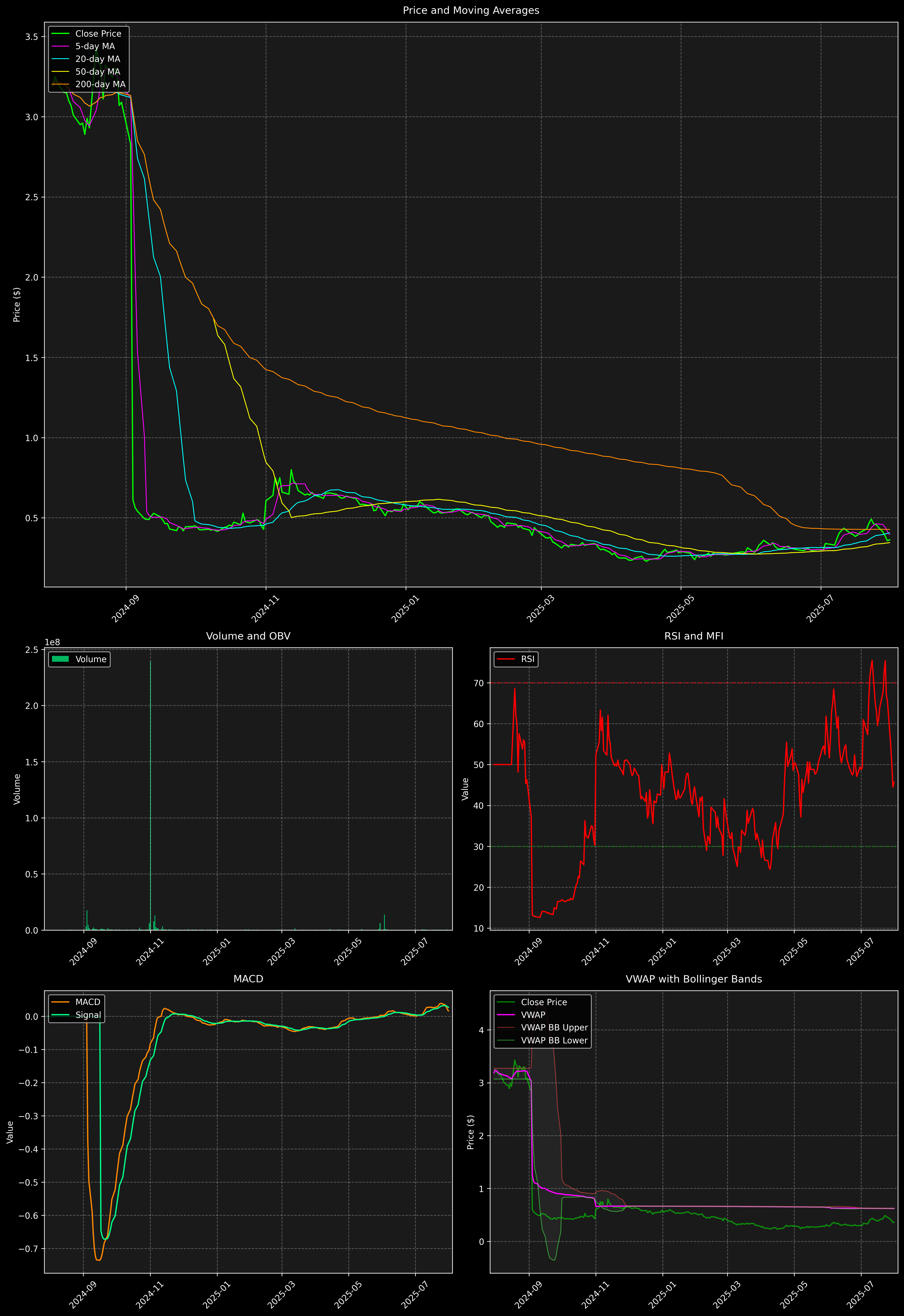Screen dimensions: 904x1316
Task: Click the '−0.3' tick on the MACD y-axis
Action: (29, 1116)
